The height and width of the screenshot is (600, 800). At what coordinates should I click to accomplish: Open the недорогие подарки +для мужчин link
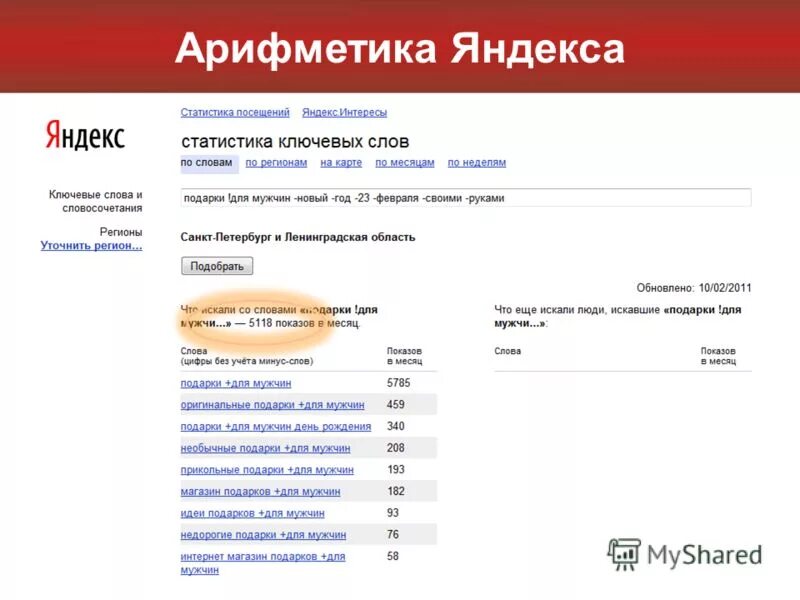click(263, 535)
